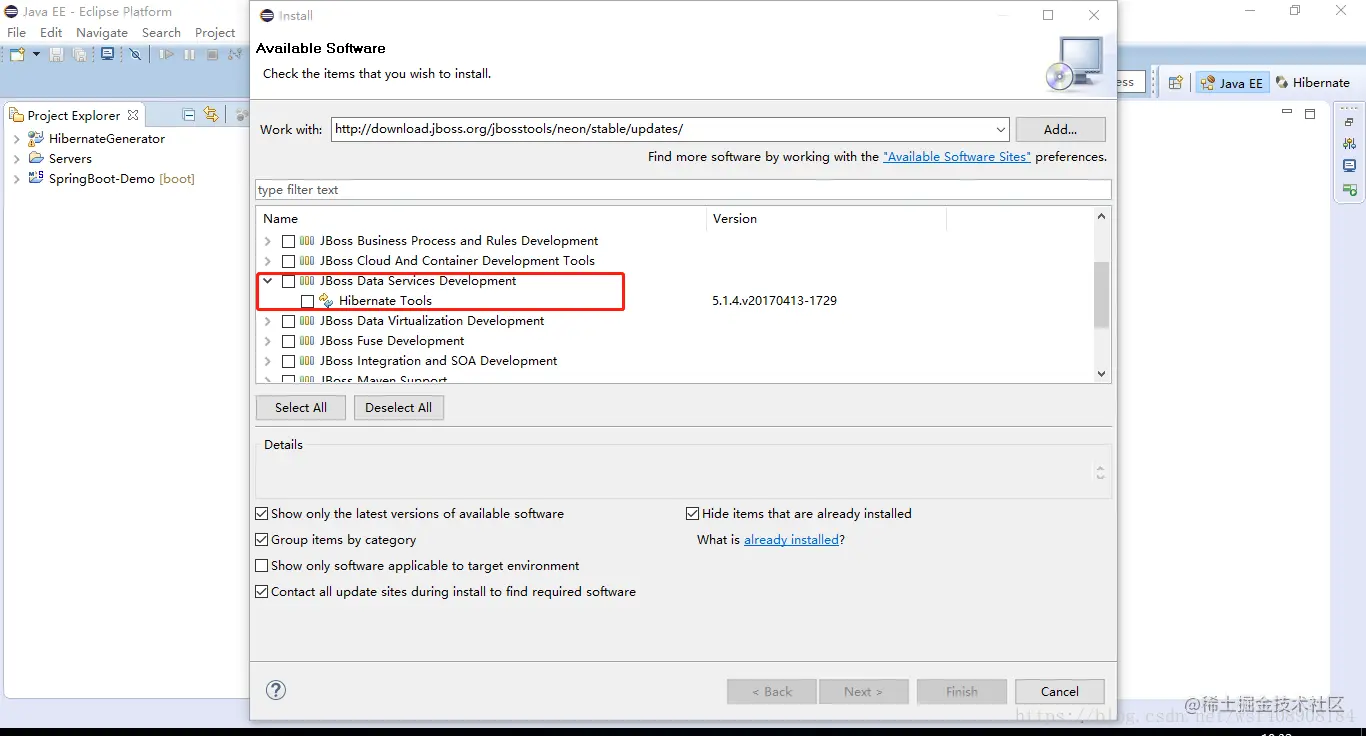Expand JBoss Data Virtualization Development

tap(267, 321)
